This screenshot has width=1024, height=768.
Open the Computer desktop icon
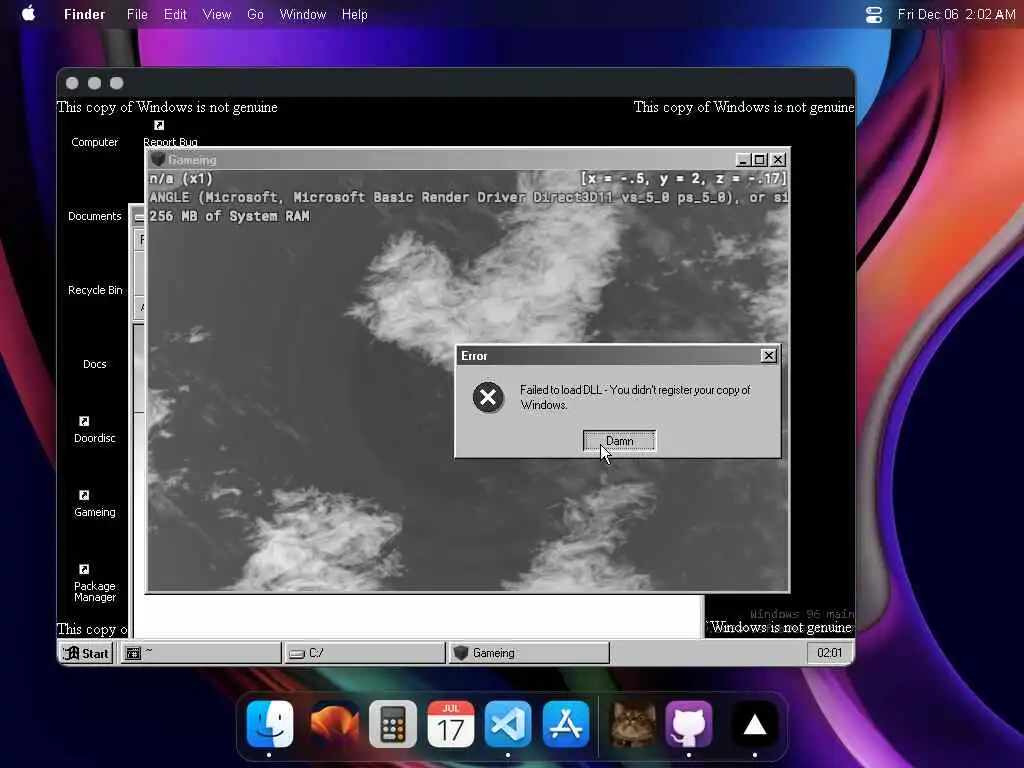(x=95, y=142)
